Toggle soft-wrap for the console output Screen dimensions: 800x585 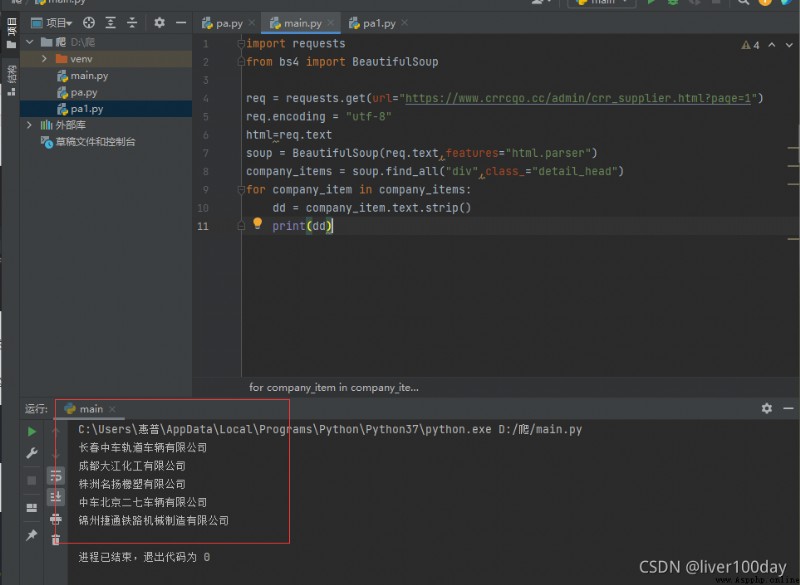pyautogui.click(x=56, y=476)
